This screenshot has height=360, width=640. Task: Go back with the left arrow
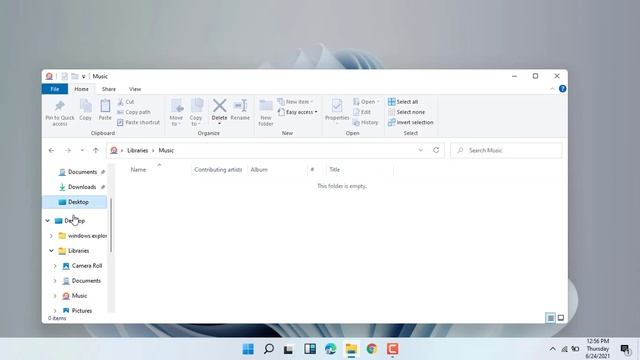tap(51, 150)
